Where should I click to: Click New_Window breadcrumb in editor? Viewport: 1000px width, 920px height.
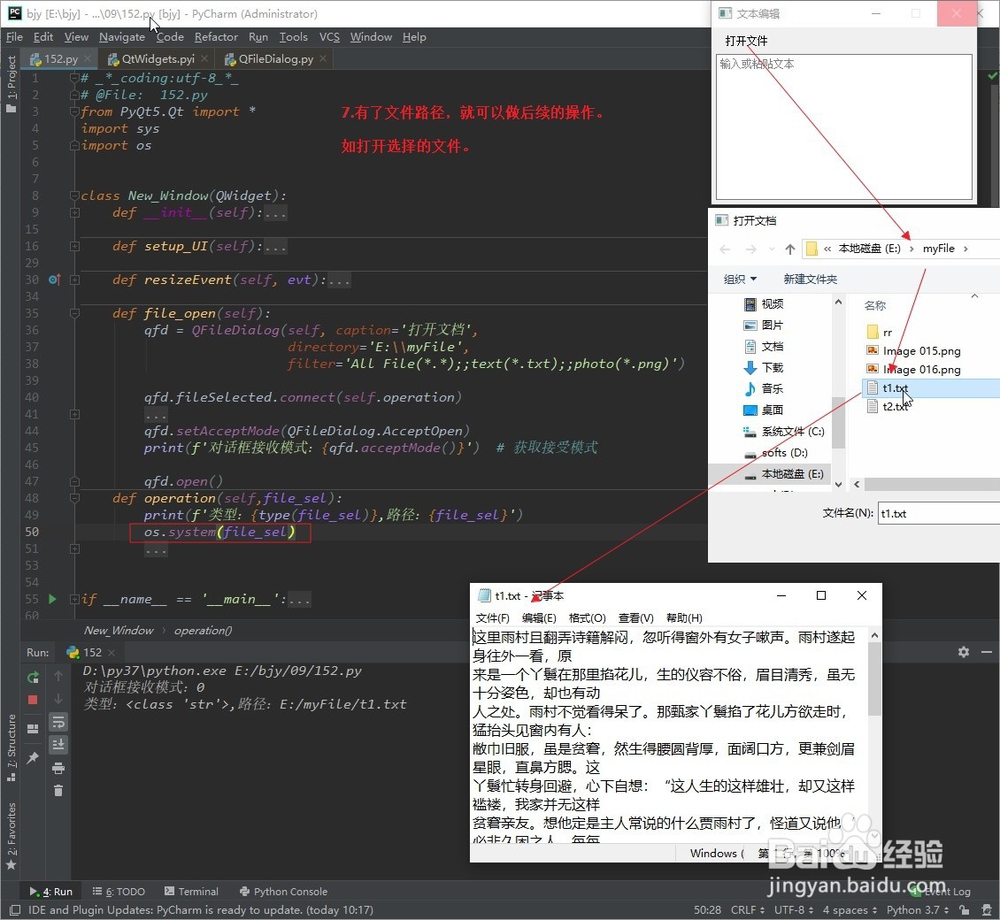pos(119,630)
